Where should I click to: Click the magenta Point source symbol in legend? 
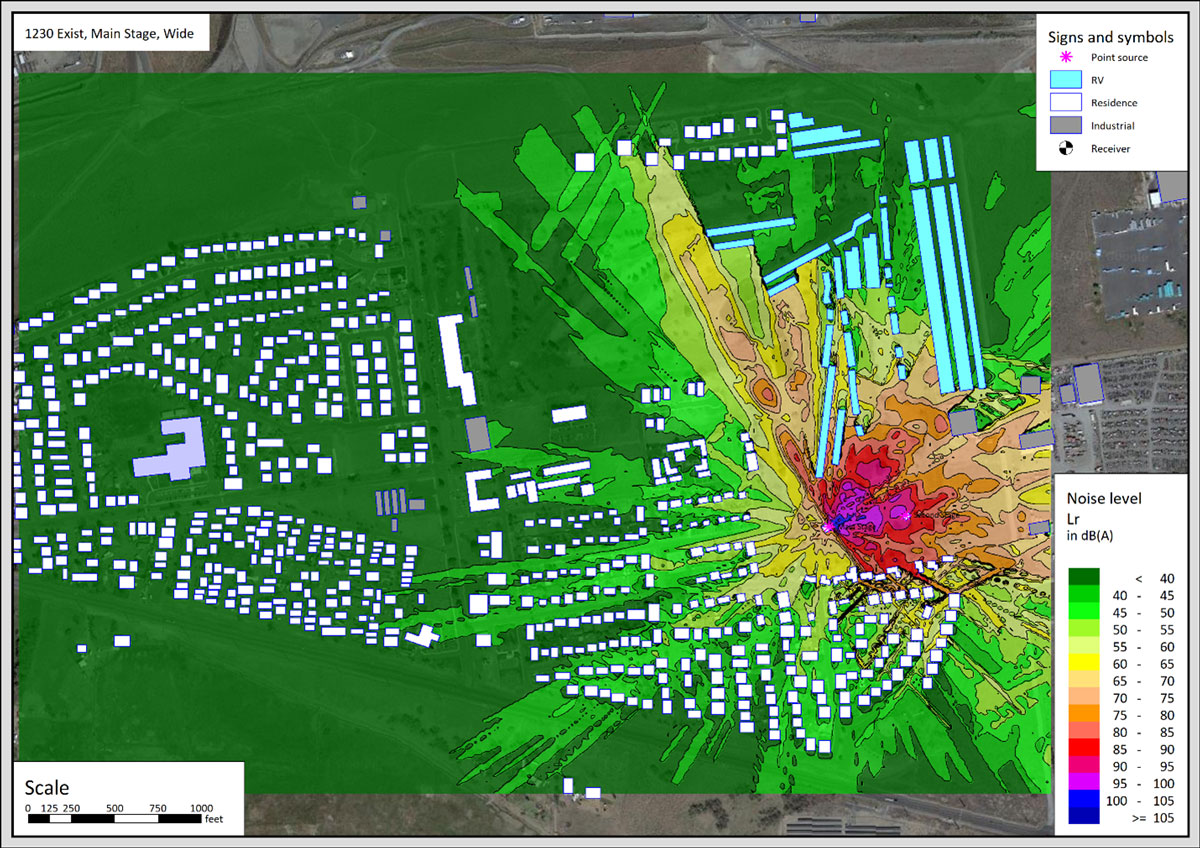click(1064, 57)
